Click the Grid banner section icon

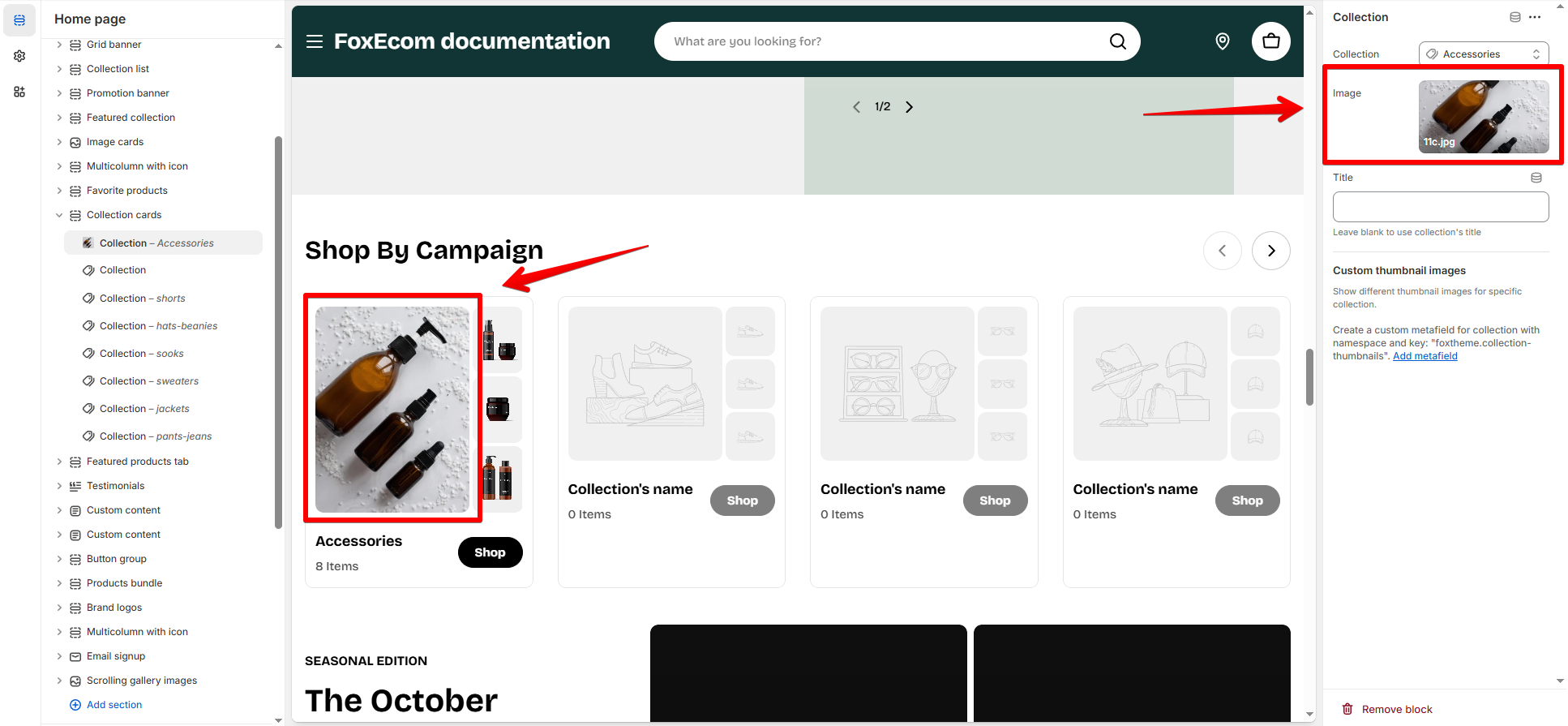75,45
